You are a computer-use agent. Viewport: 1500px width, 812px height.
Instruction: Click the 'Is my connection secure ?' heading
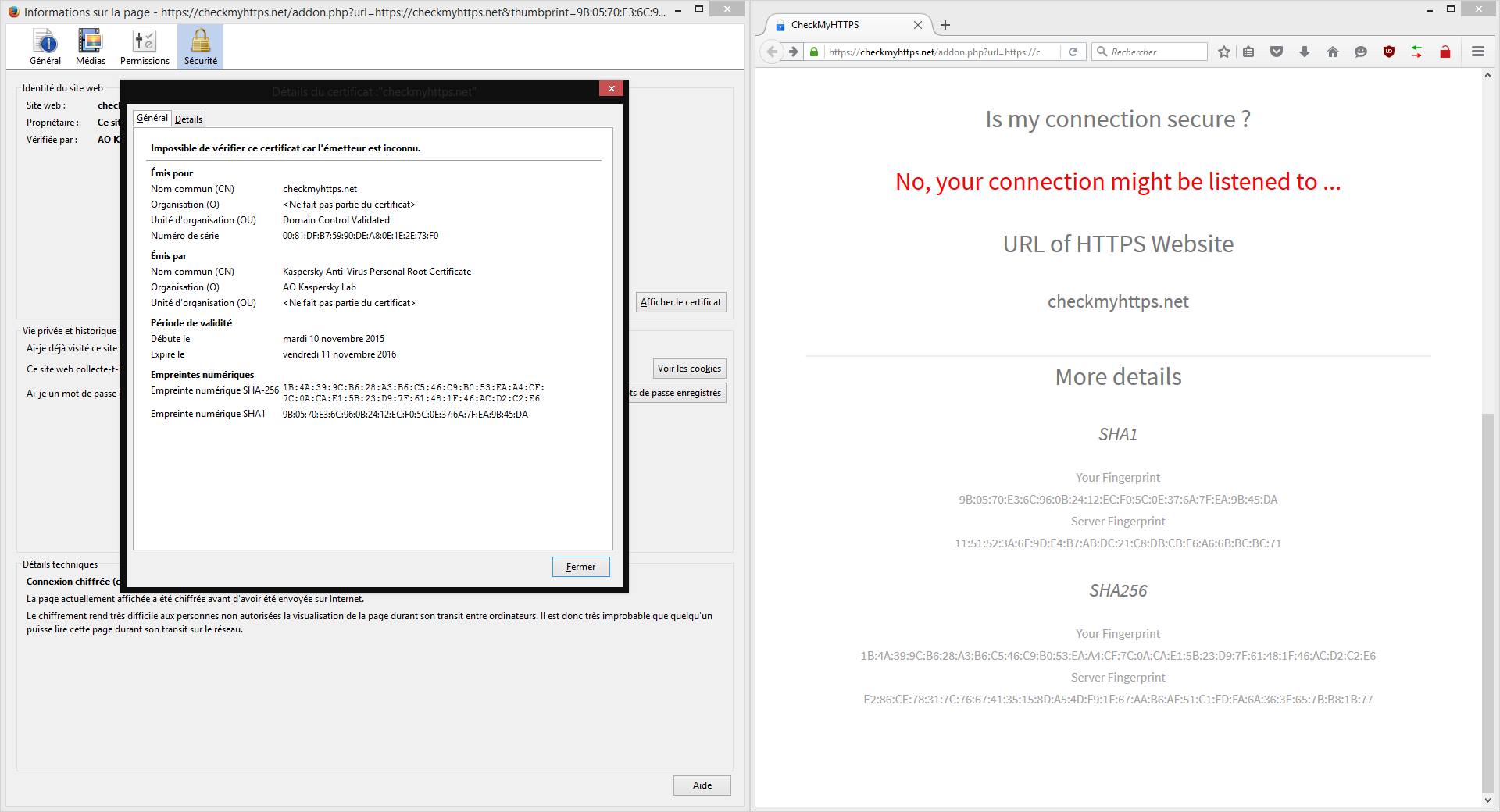point(1118,119)
